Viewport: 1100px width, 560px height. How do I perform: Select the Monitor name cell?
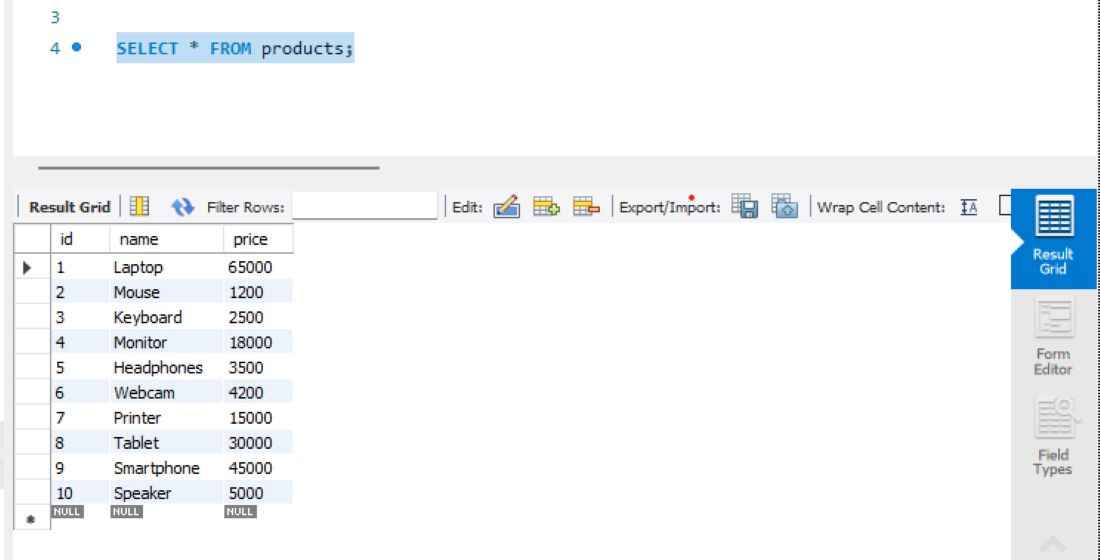(x=166, y=342)
